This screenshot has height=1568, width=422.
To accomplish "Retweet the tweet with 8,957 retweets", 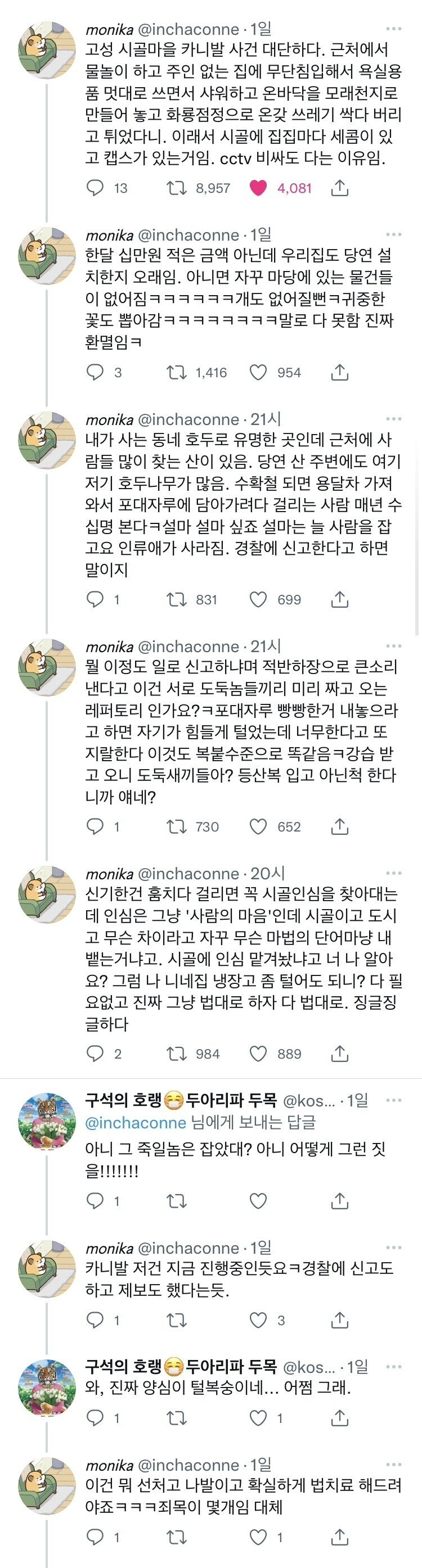I will tap(177, 188).
